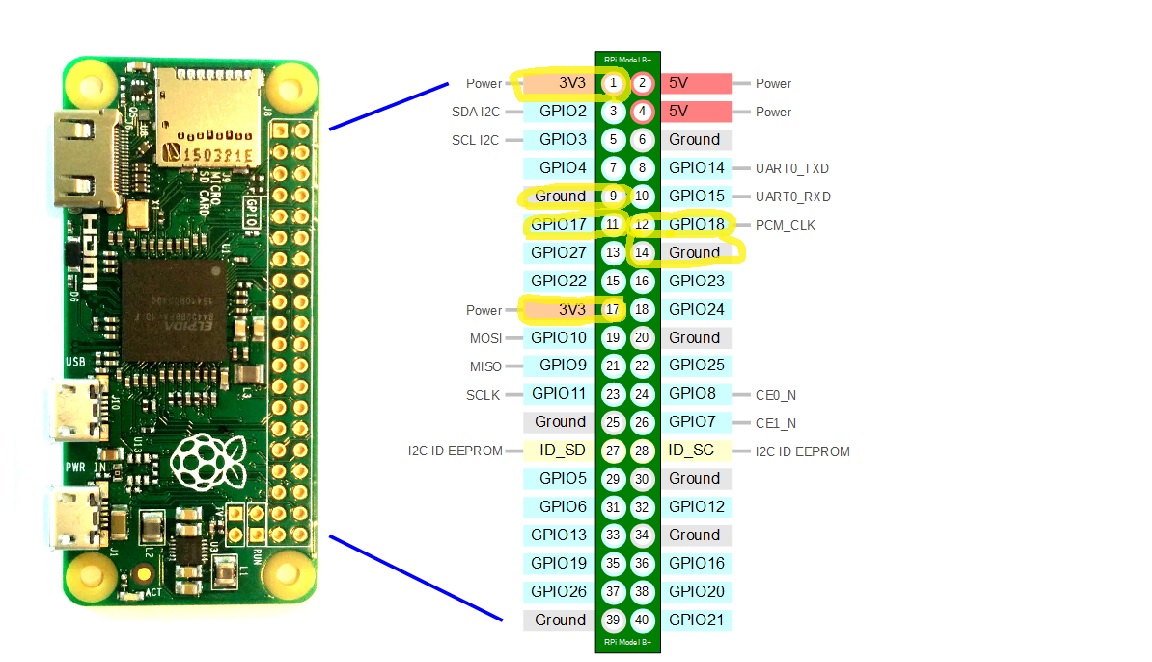This screenshot has width=1152, height=662.
Task: Select the pin 4 number circle
Action: coord(642,112)
